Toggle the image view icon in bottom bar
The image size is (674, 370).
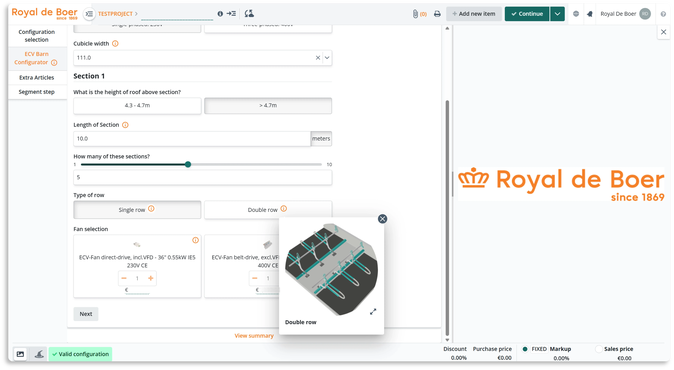point(20,354)
